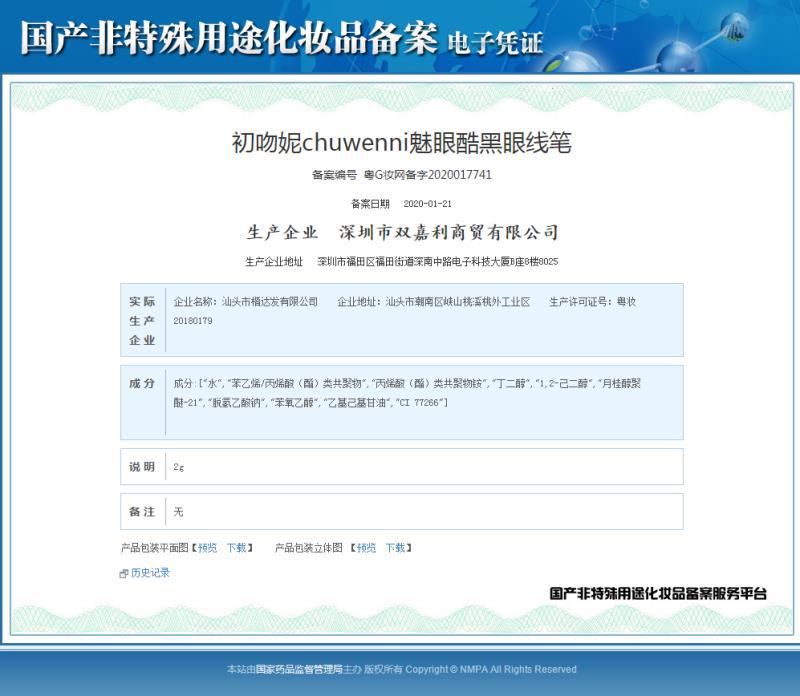This screenshot has width=800, height=696.
Task: Click the 说明 value 2g
Action: (179, 467)
